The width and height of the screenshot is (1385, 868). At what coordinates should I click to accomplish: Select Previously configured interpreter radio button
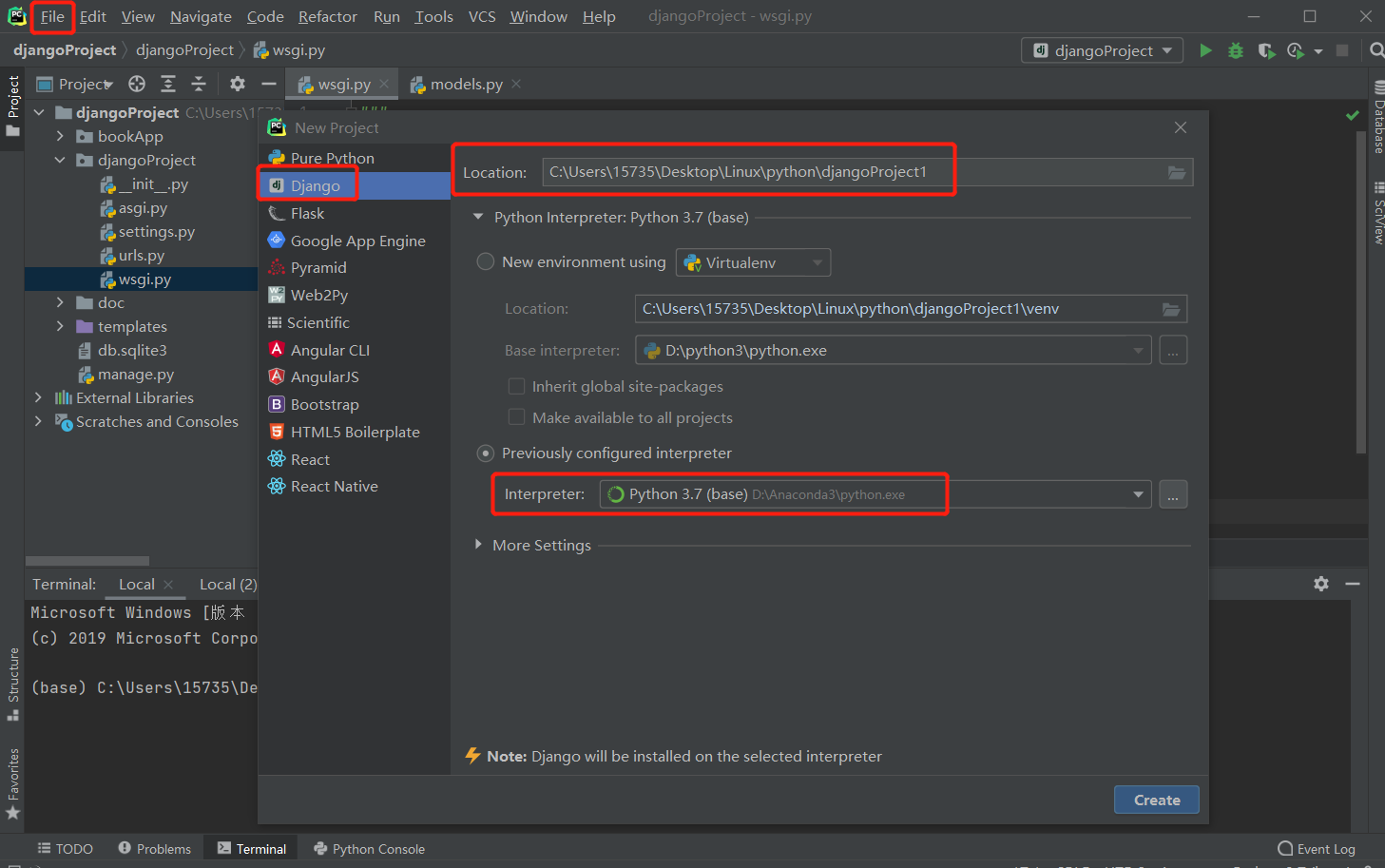click(486, 453)
